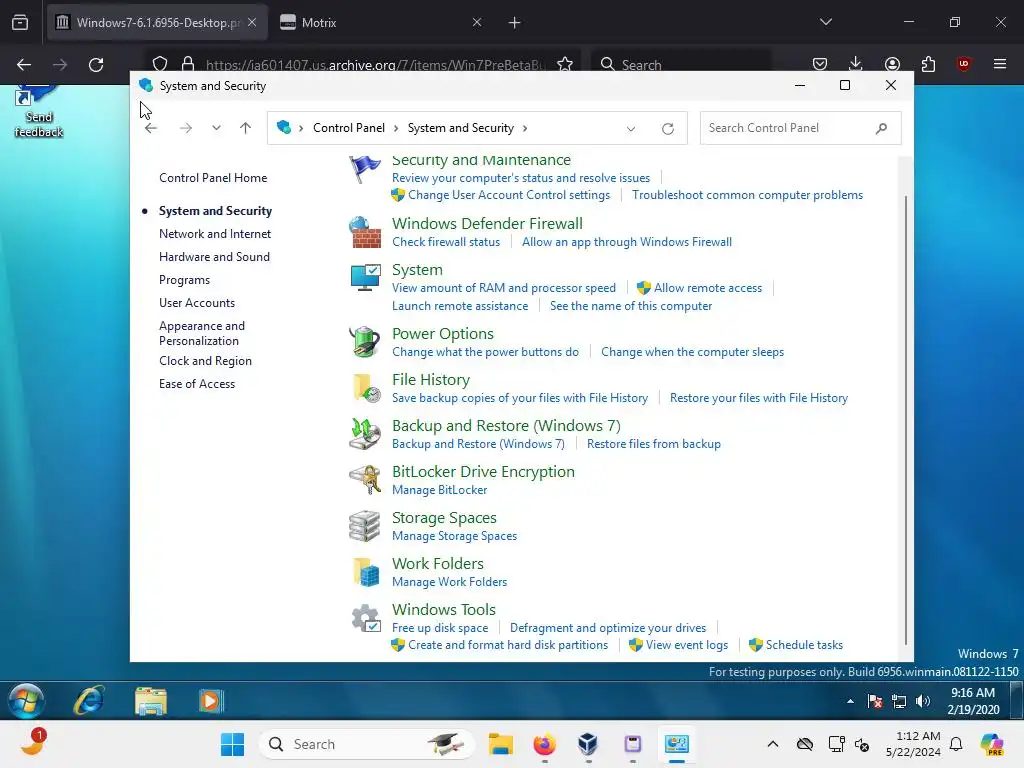The width and height of the screenshot is (1024, 768).
Task: Open Windows Explorer on Windows 7 taskbar
Action: click(x=151, y=701)
